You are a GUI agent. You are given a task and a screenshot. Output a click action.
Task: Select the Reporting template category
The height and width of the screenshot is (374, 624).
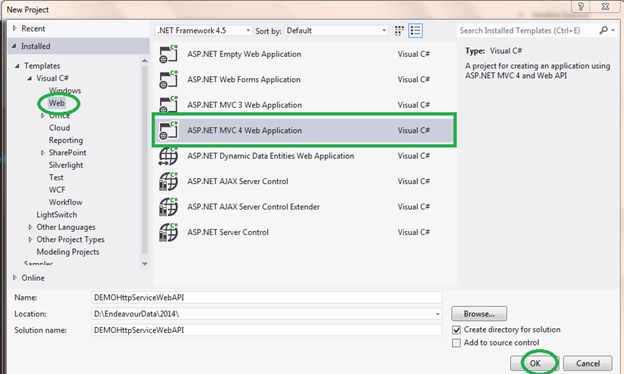(x=66, y=140)
